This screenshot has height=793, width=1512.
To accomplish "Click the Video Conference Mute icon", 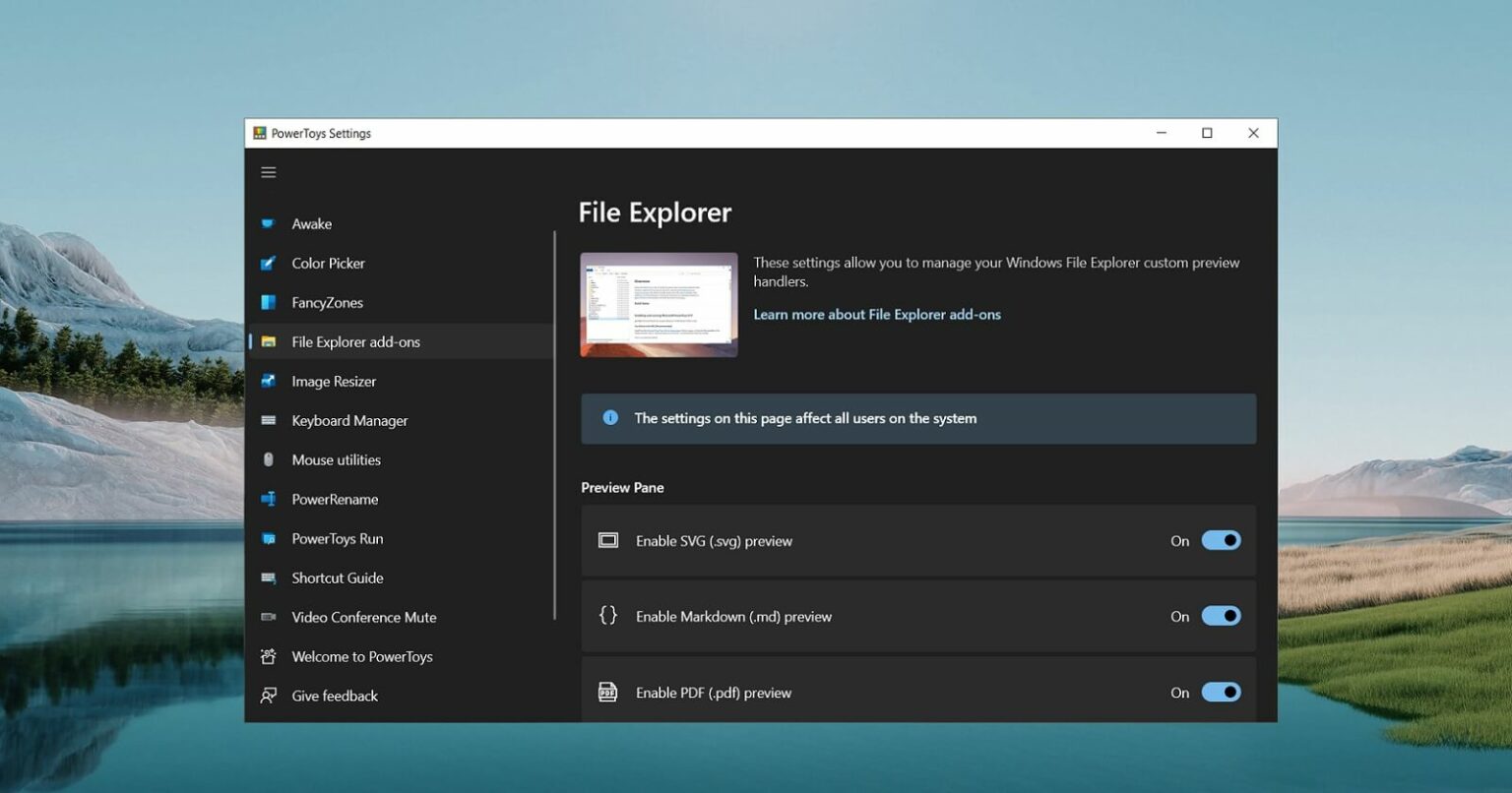I will (x=267, y=617).
